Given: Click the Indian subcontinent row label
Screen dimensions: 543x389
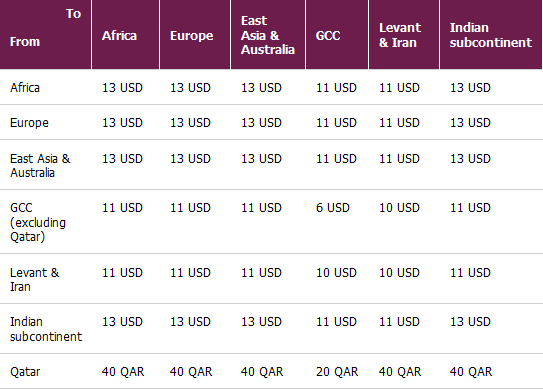Looking at the screenshot, I should pos(46,329).
